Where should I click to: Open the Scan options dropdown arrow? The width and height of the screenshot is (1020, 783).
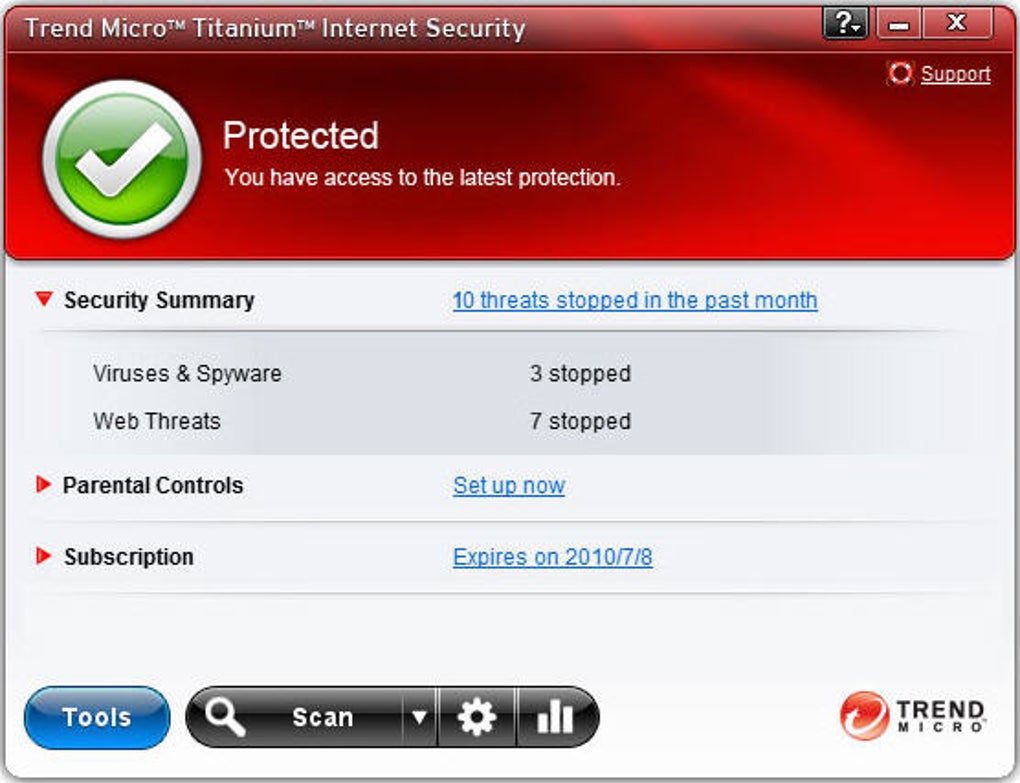(x=420, y=716)
